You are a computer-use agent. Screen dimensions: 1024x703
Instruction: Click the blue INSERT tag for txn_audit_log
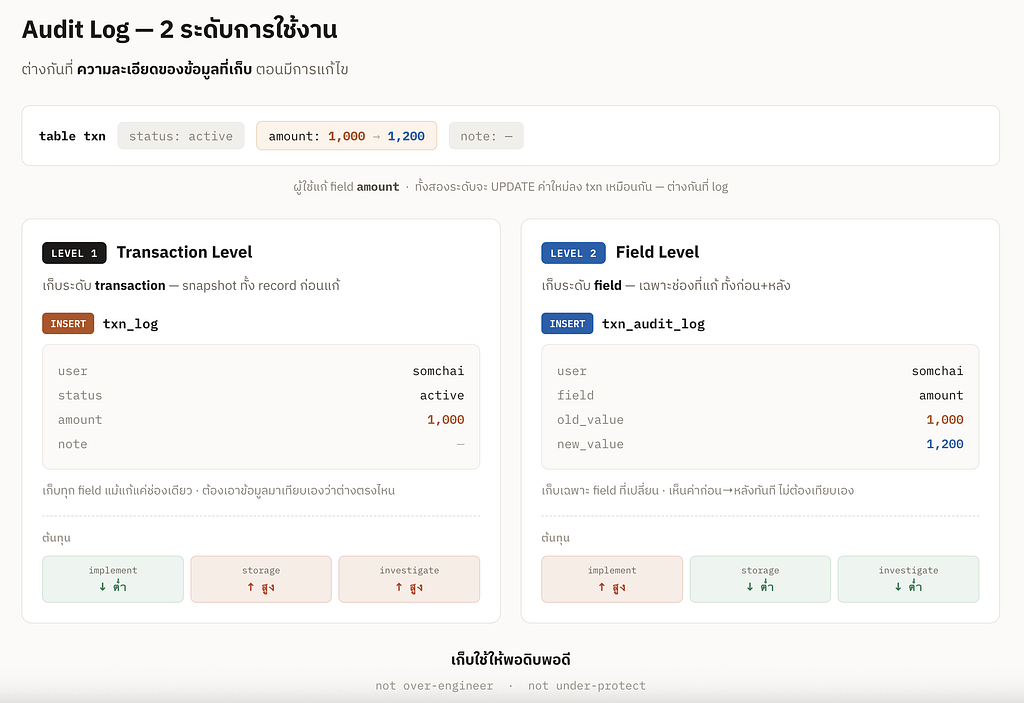(567, 323)
